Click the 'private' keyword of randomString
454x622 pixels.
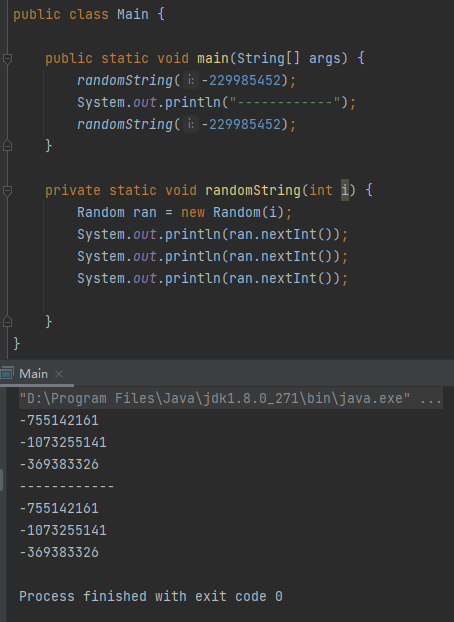[x=73, y=191]
